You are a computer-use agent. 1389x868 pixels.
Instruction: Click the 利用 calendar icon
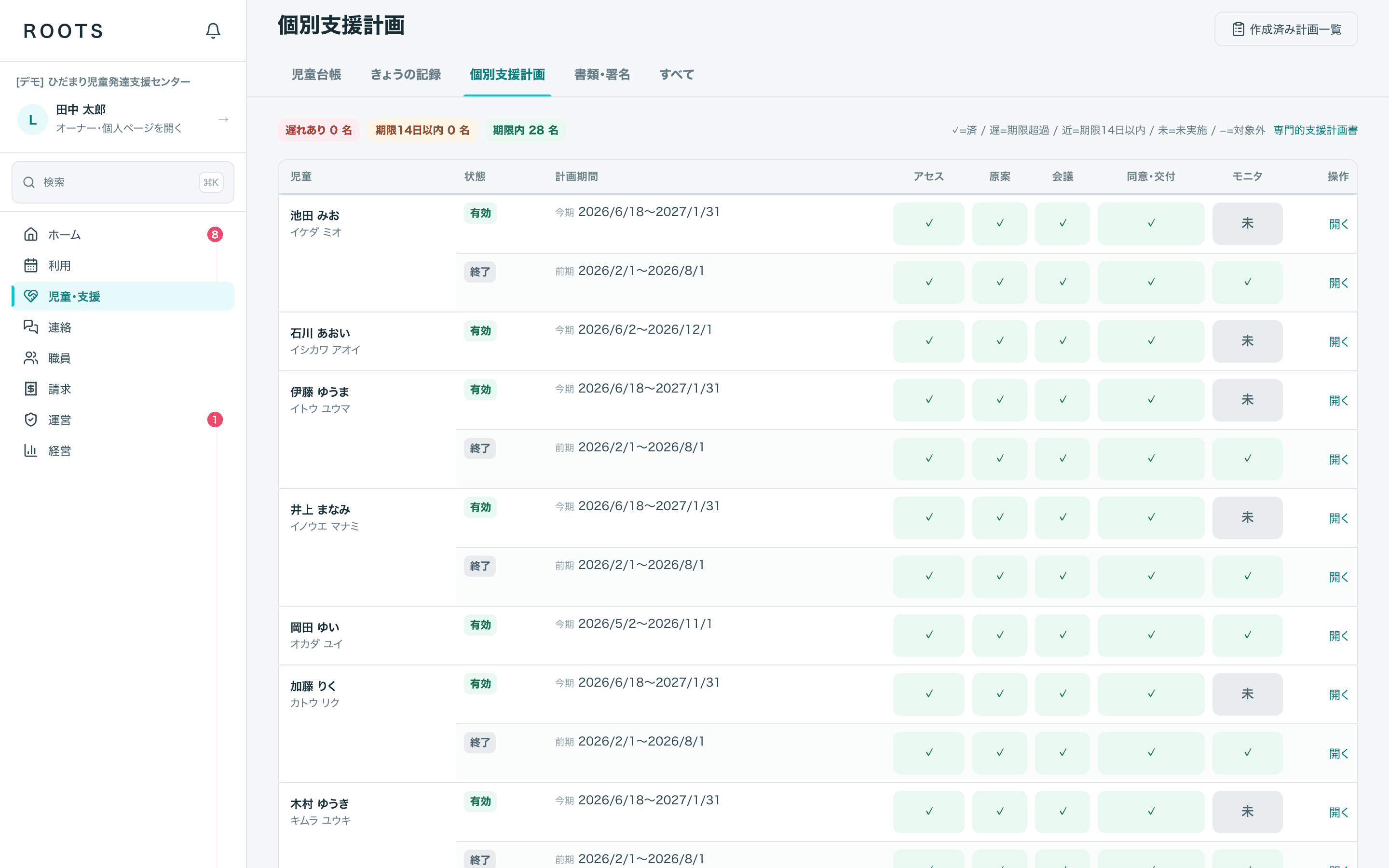point(31,265)
